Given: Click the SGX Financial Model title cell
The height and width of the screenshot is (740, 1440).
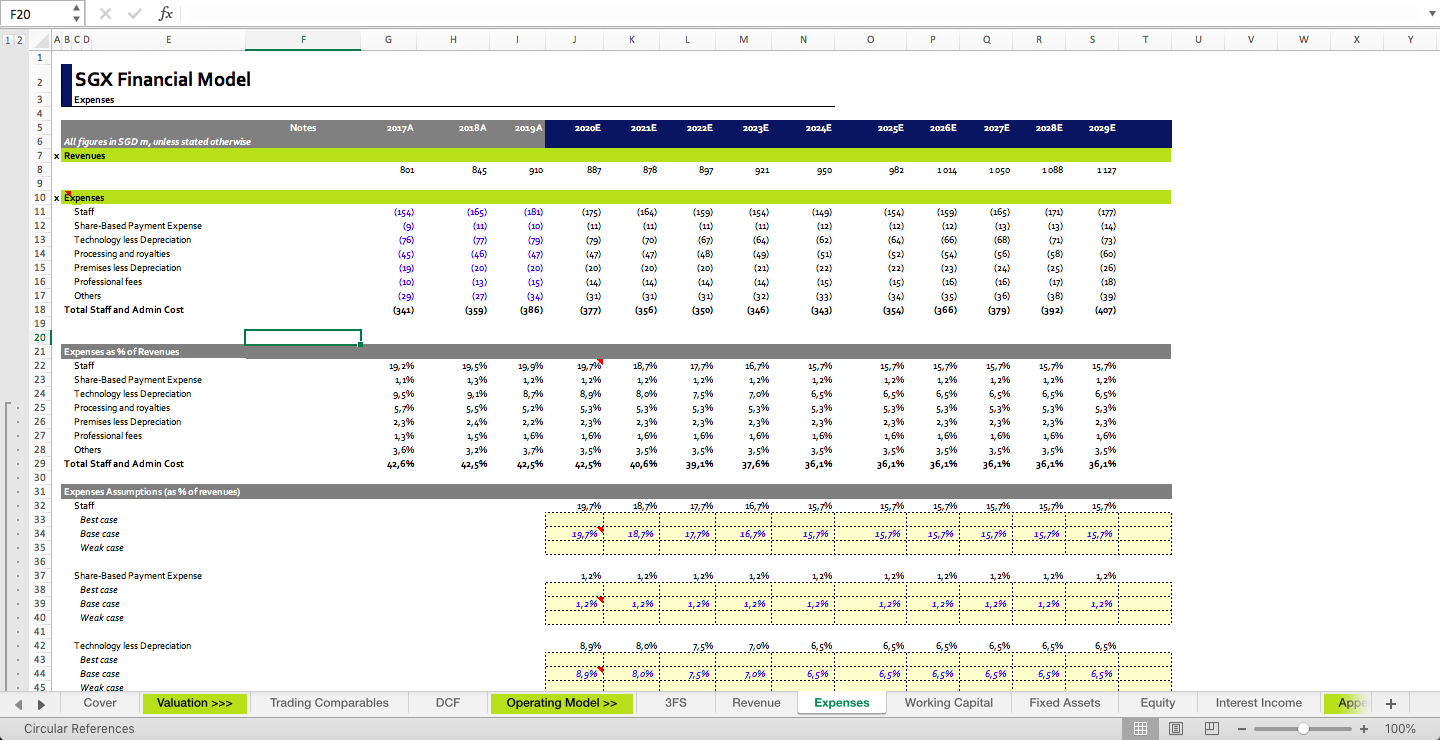Looking at the screenshot, I should pos(162,80).
